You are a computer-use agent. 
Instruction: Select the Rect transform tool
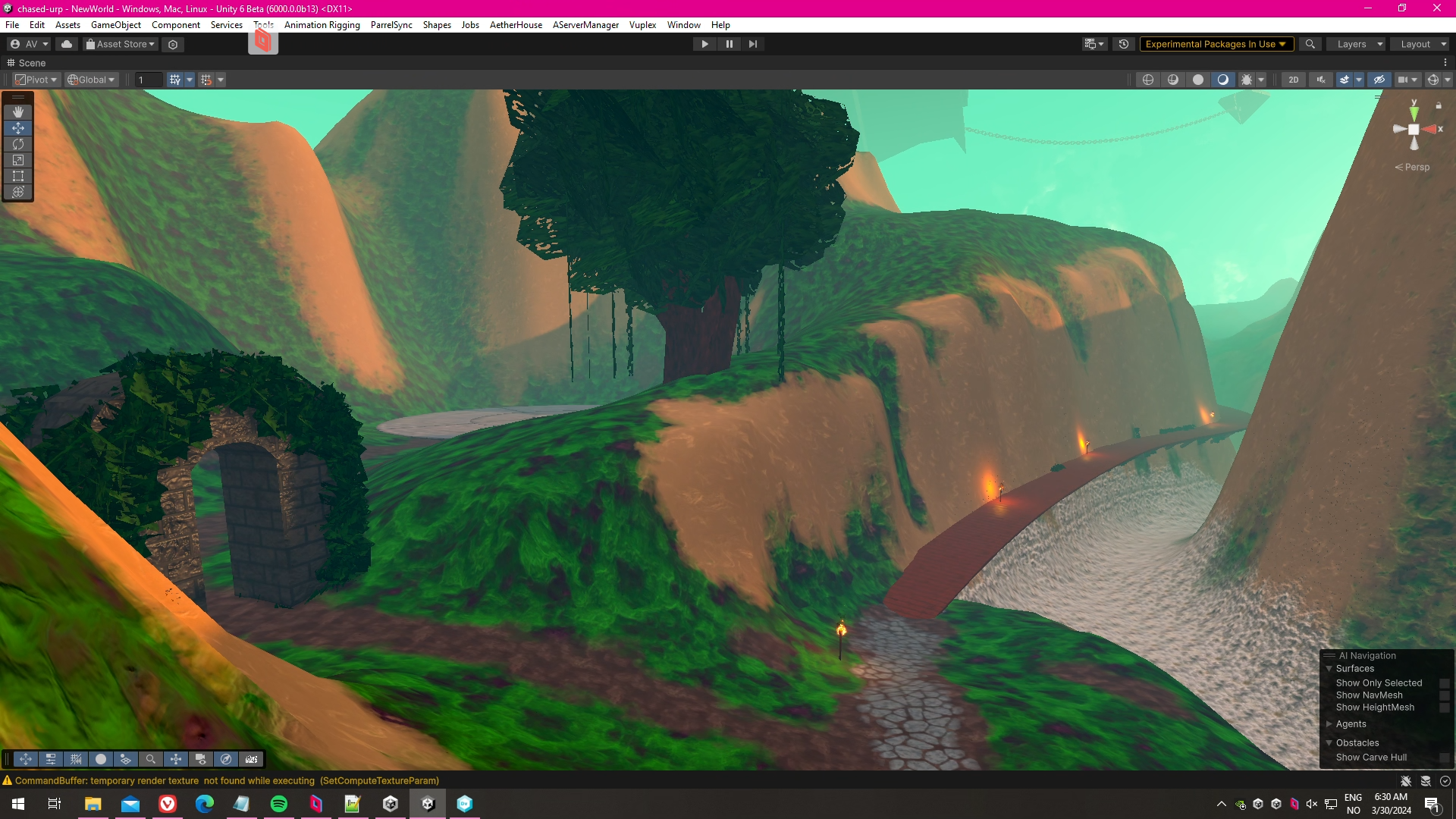[18, 176]
